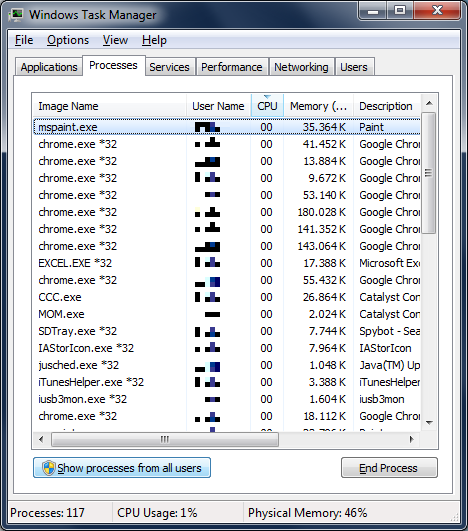The height and width of the screenshot is (531, 468).
Task: Click the vertical scrollbar down arrow
Action: pos(429,422)
